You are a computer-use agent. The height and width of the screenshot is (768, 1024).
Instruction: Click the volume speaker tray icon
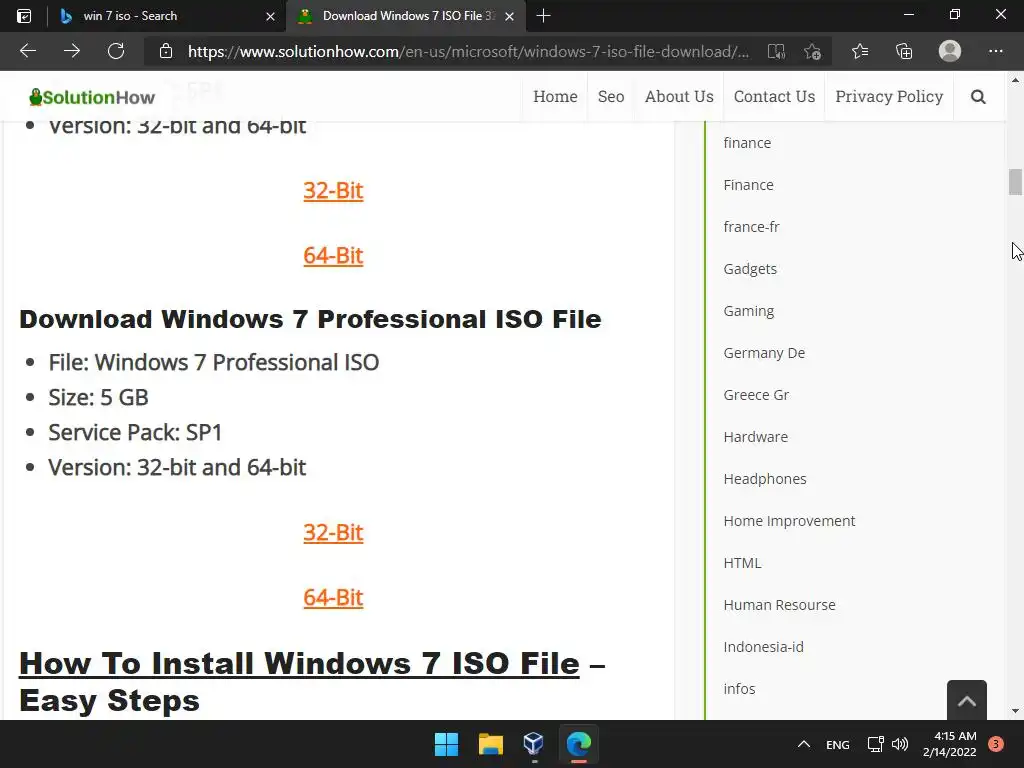coord(900,744)
